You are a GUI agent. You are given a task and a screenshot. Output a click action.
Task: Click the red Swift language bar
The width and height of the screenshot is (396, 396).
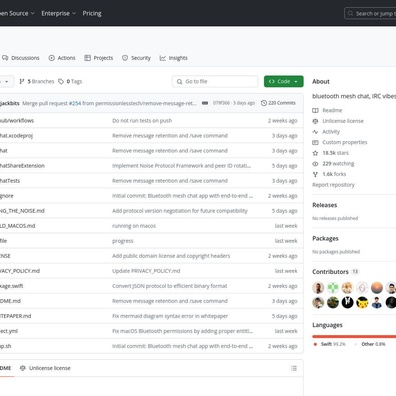point(354,336)
